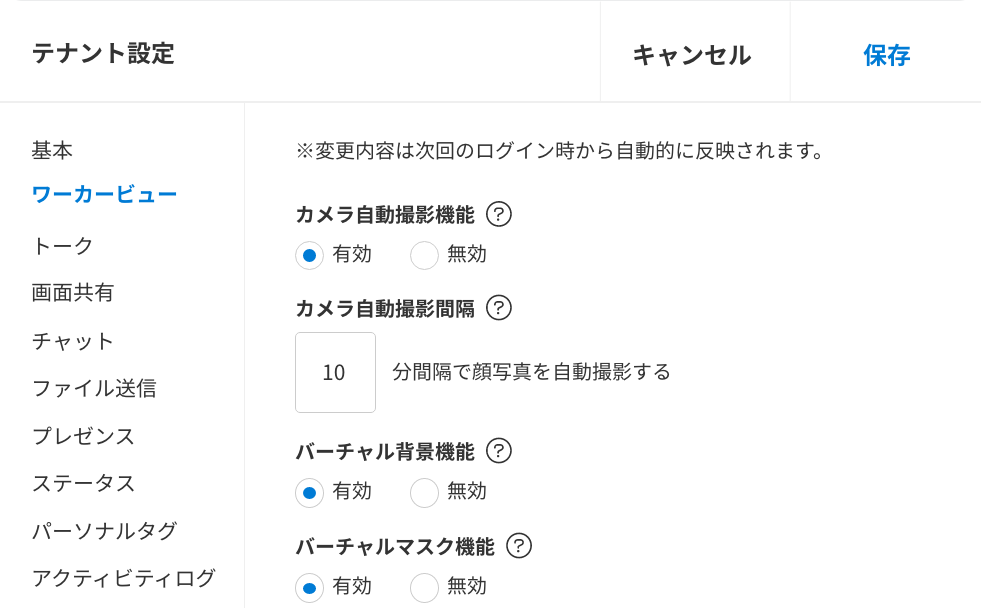
Task: Select 無効 for バーチャル背景機能
Action: click(x=425, y=492)
